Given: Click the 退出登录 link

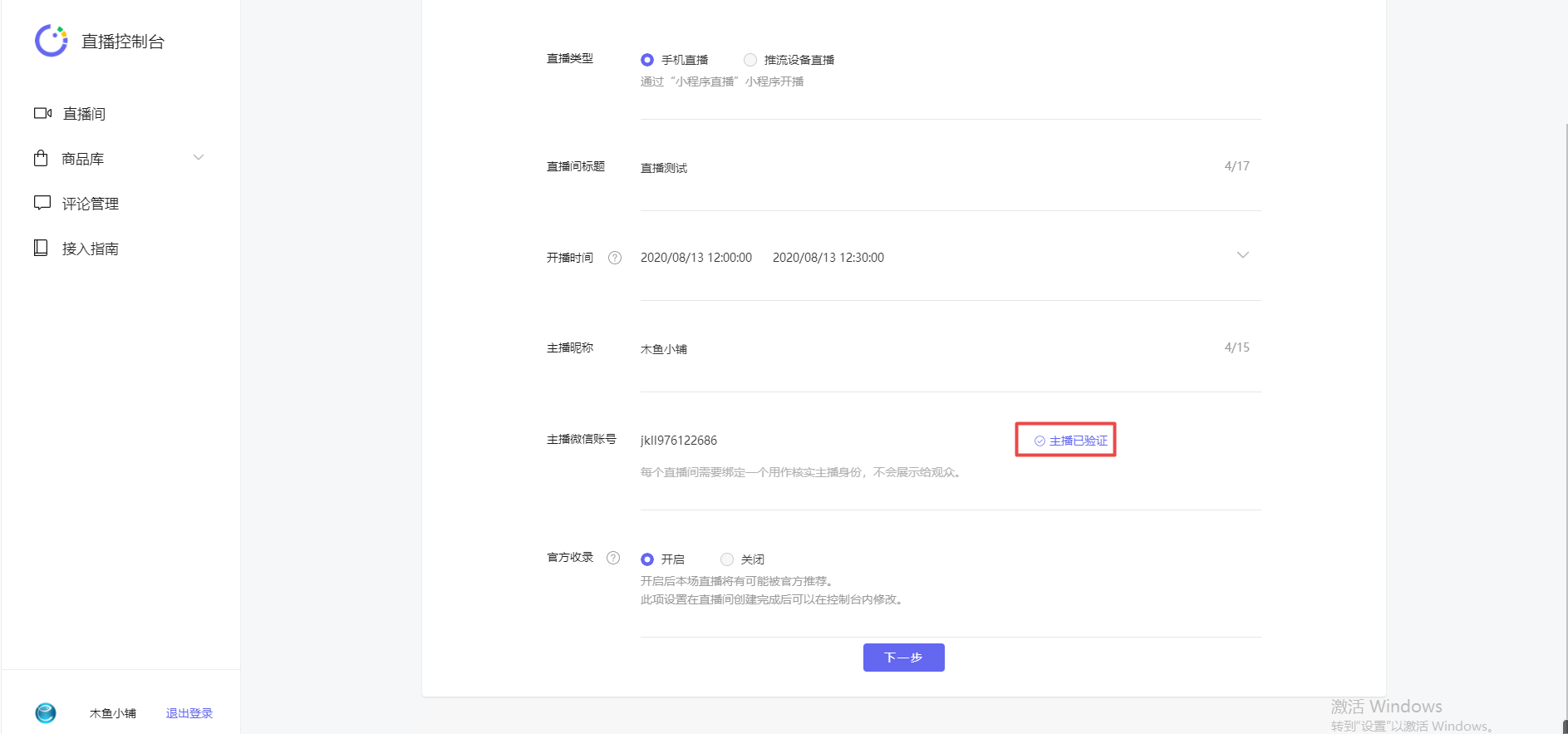Looking at the screenshot, I should [x=189, y=713].
